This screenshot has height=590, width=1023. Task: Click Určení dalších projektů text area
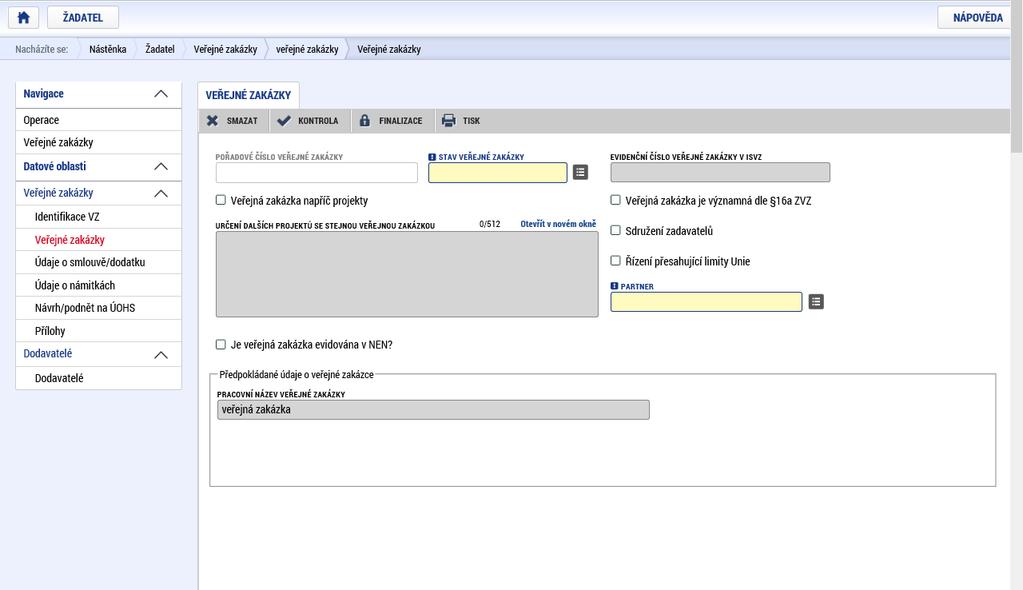pyautogui.click(x=407, y=274)
